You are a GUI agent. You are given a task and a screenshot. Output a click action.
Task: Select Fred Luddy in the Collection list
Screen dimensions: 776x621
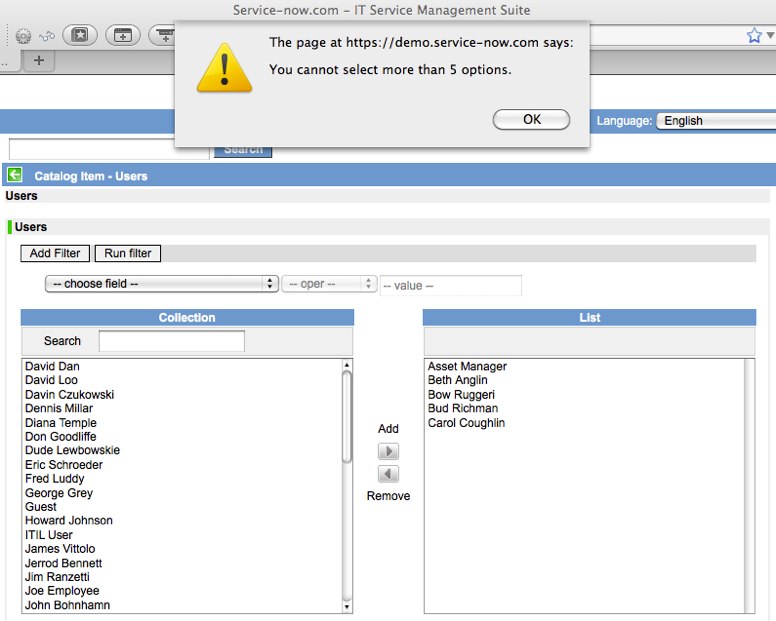[53, 479]
